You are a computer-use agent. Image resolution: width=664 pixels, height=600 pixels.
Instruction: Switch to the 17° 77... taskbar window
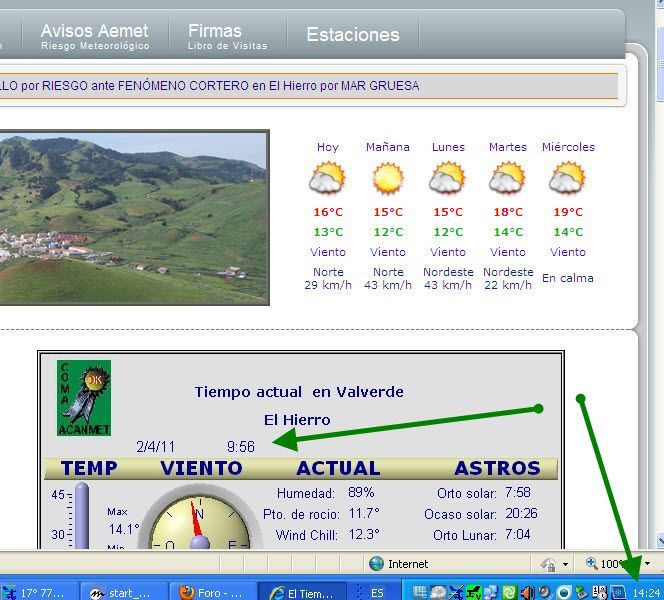point(39,593)
